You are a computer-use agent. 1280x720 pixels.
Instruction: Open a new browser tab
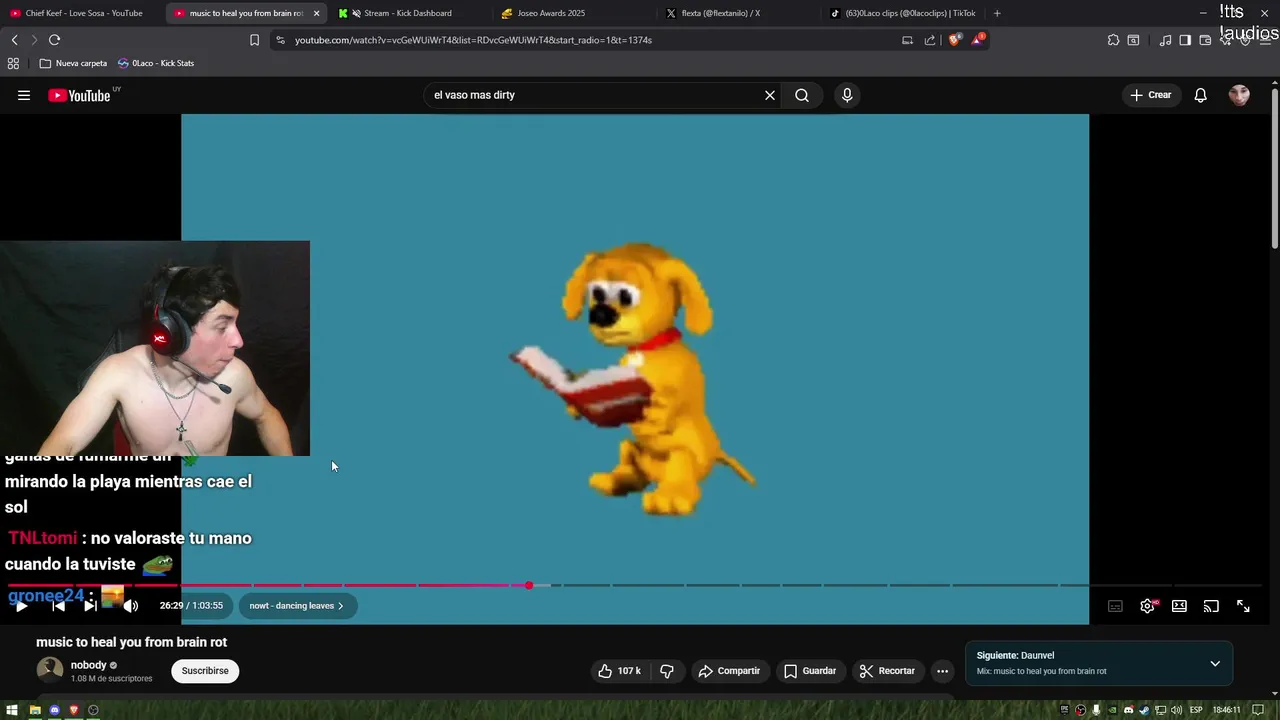pyautogui.click(x=997, y=13)
